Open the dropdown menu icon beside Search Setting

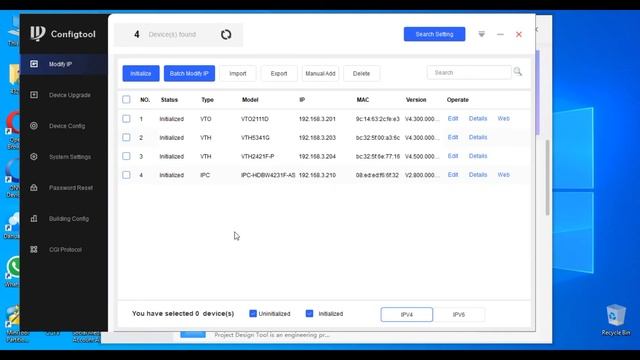point(482,34)
